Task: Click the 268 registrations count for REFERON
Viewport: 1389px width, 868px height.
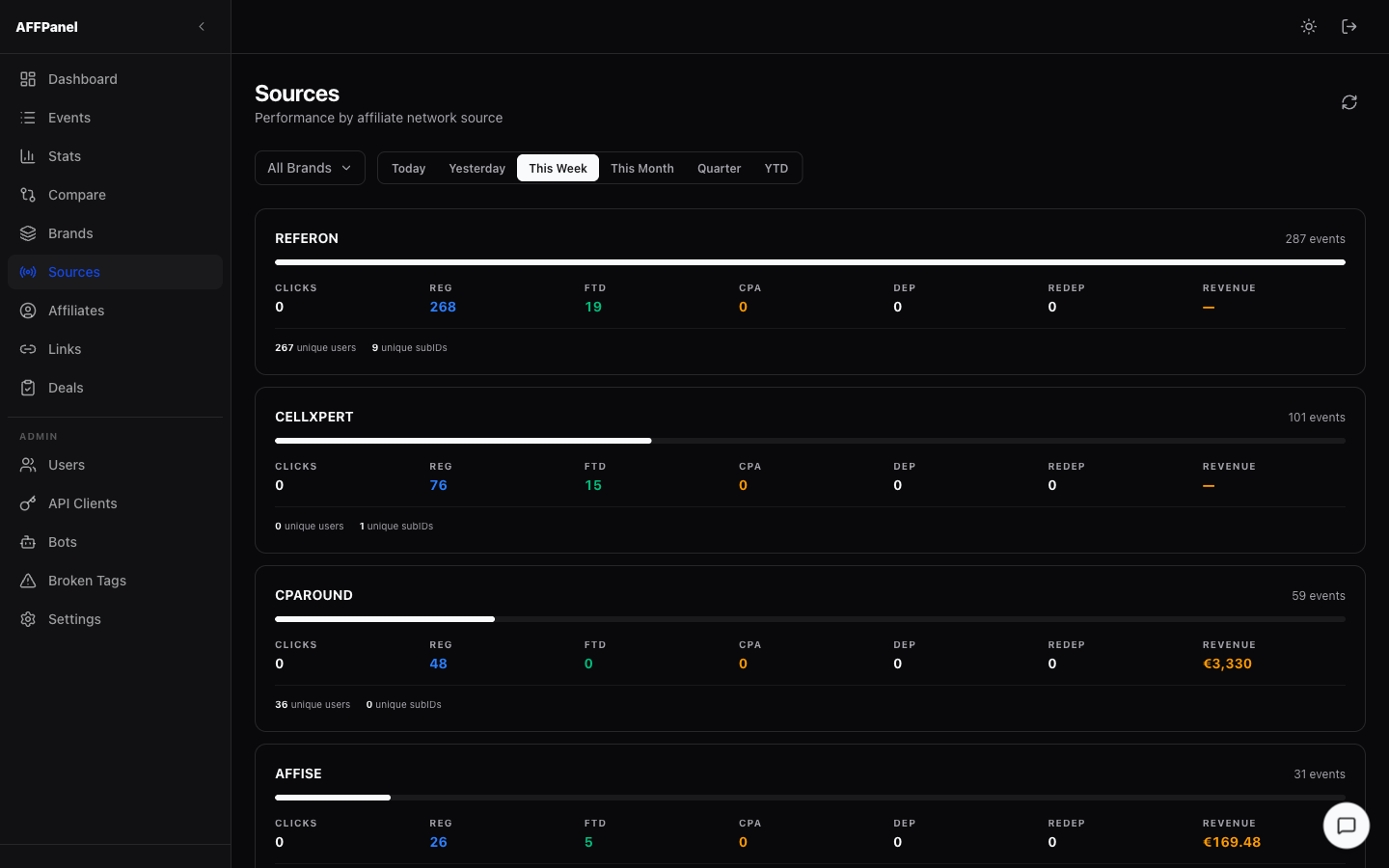Action: (x=443, y=307)
